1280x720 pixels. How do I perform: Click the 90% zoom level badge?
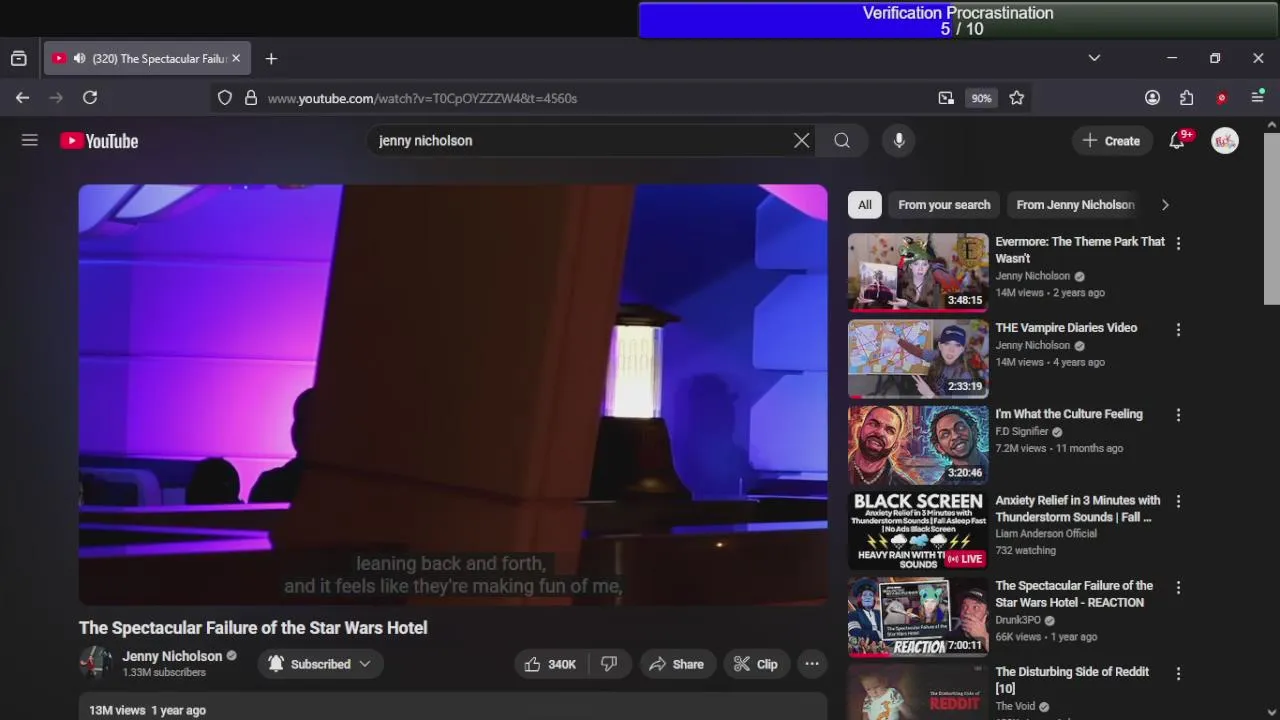[x=981, y=98]
